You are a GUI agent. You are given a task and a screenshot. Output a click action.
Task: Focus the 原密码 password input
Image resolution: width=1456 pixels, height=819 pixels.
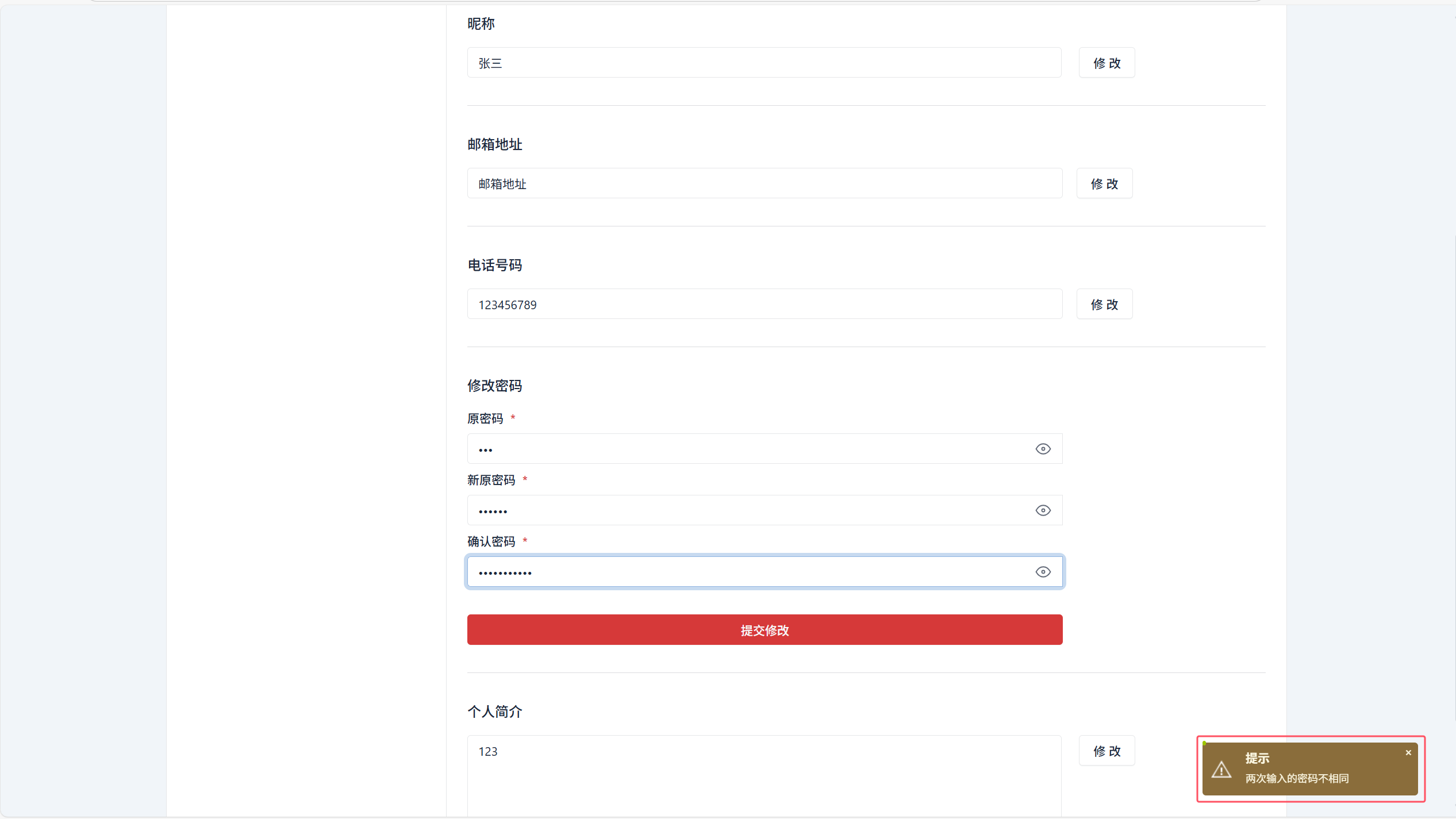point(747,449)
